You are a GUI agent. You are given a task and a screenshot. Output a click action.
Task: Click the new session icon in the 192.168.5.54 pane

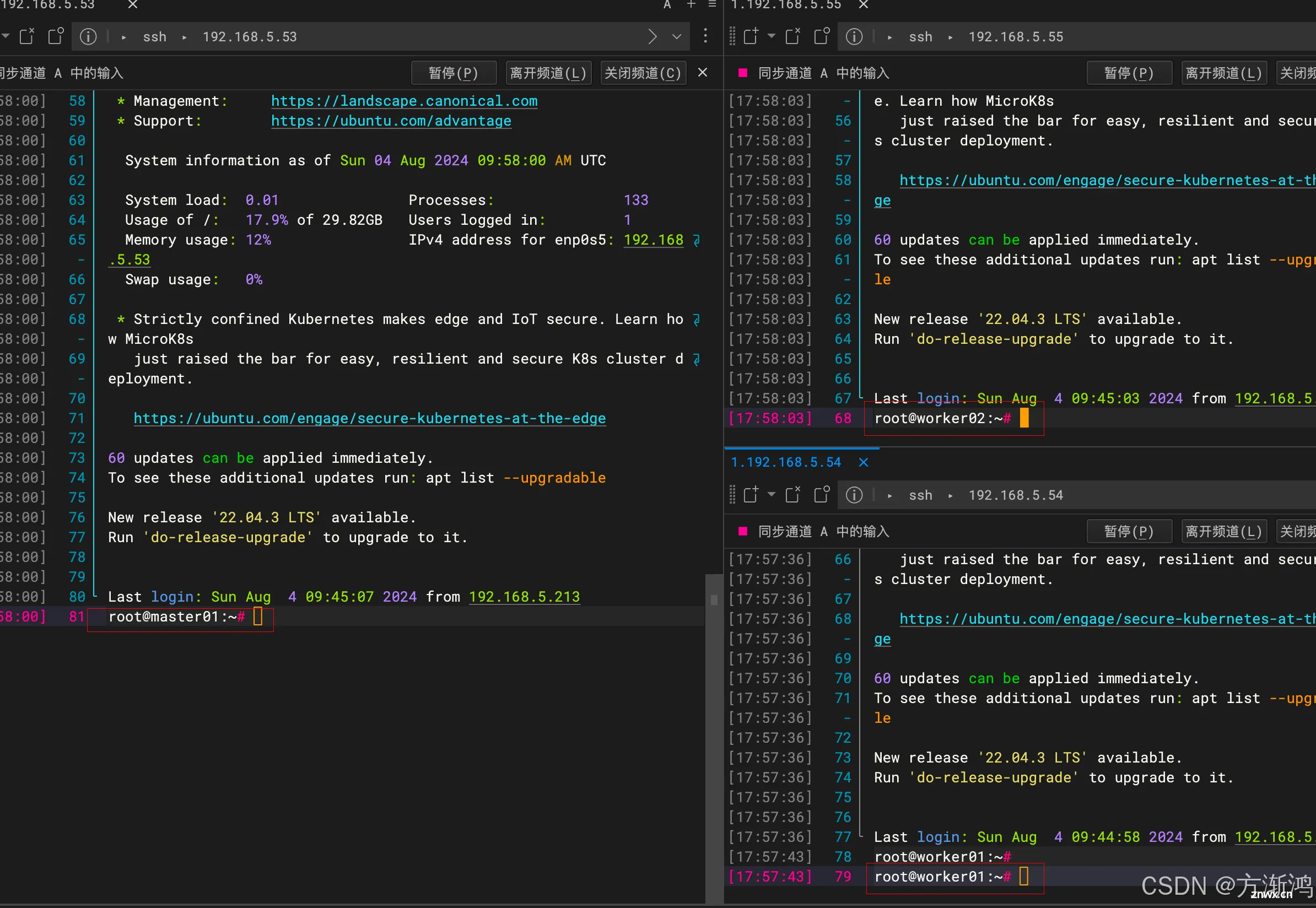point(751,495)
